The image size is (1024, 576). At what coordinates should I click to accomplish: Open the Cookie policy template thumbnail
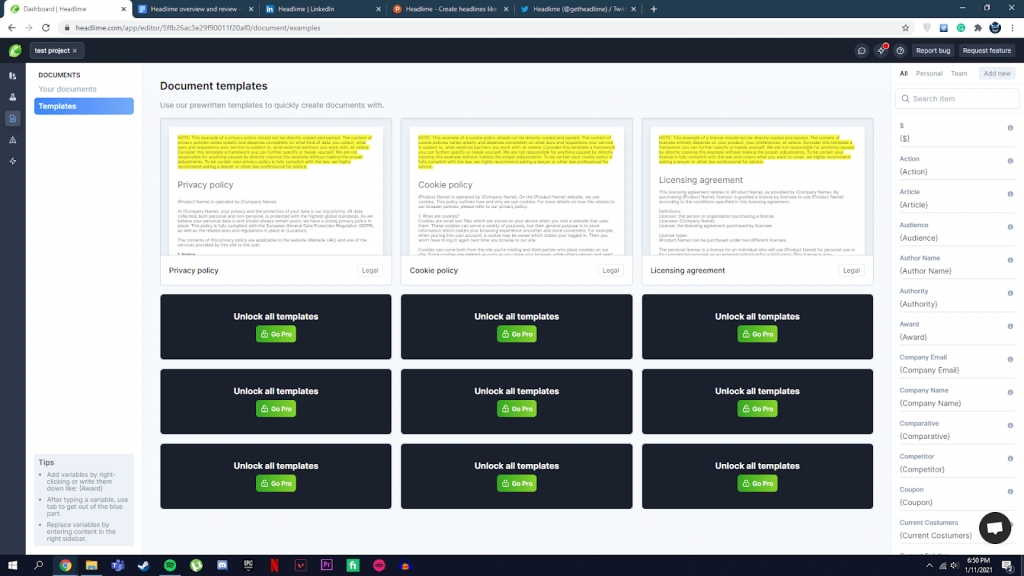tap(517, 188)
